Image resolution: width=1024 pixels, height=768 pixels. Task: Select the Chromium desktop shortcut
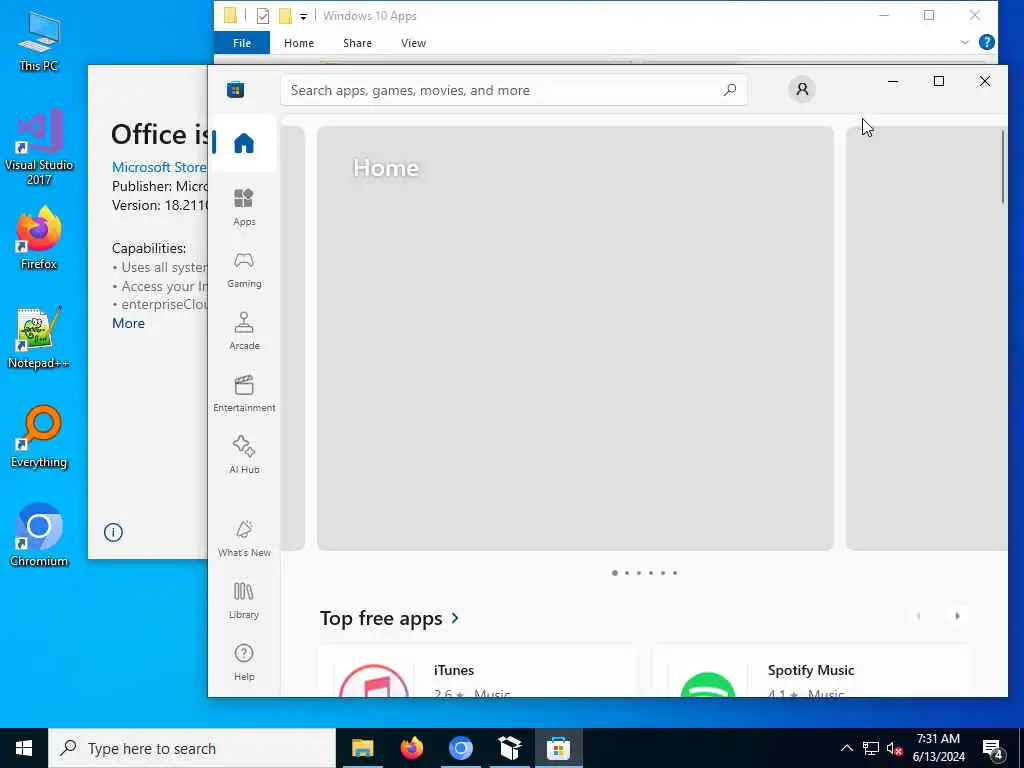[x=39, y=536]
